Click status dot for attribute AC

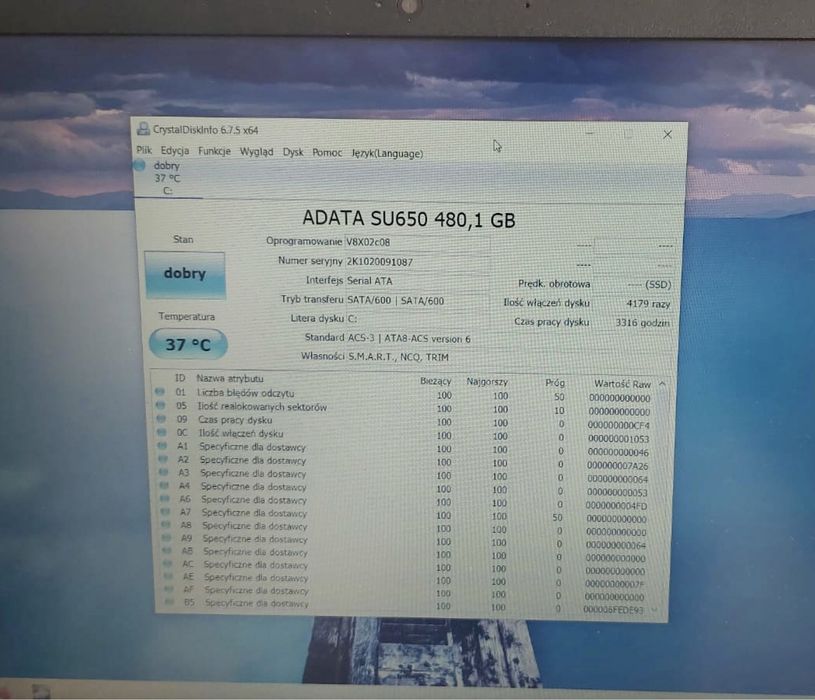(x=167, y=563)
